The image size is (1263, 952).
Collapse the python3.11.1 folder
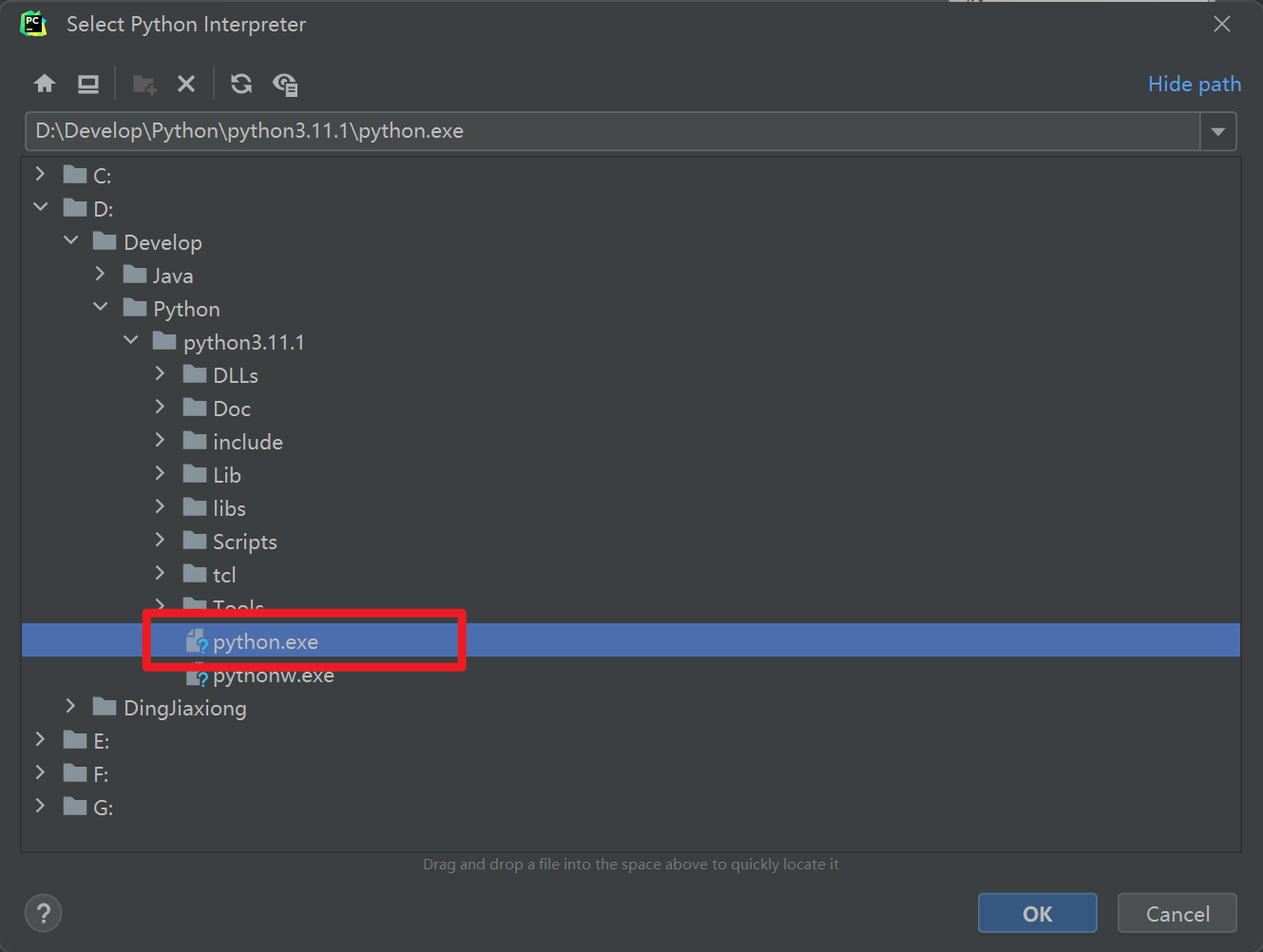pos(130,340)
